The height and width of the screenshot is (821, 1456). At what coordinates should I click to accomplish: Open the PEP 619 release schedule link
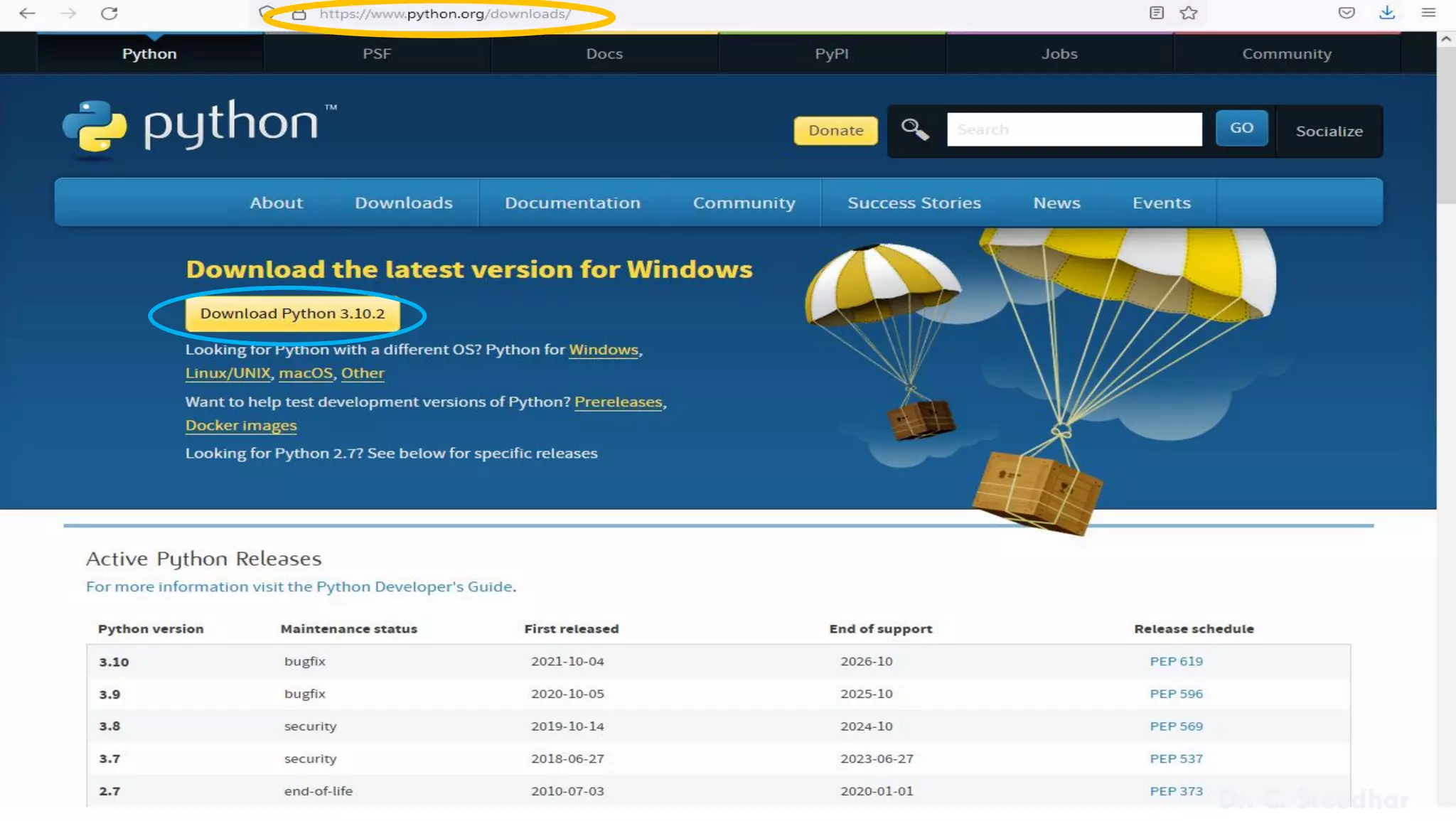pyautogui.click(x=1176, y=661)
